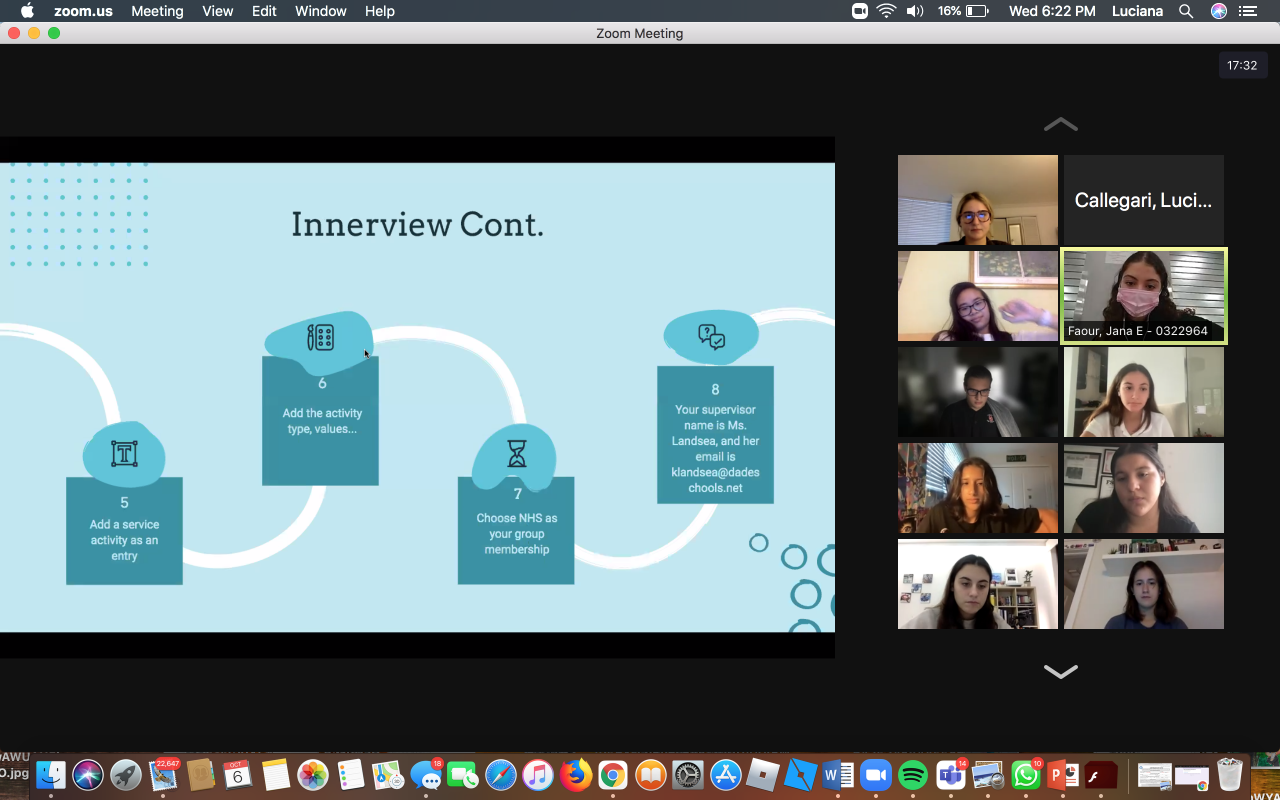Click the 17:32 meeting timer
Viewport: 1280px width, 800px height.
(x=1242, y=66)
